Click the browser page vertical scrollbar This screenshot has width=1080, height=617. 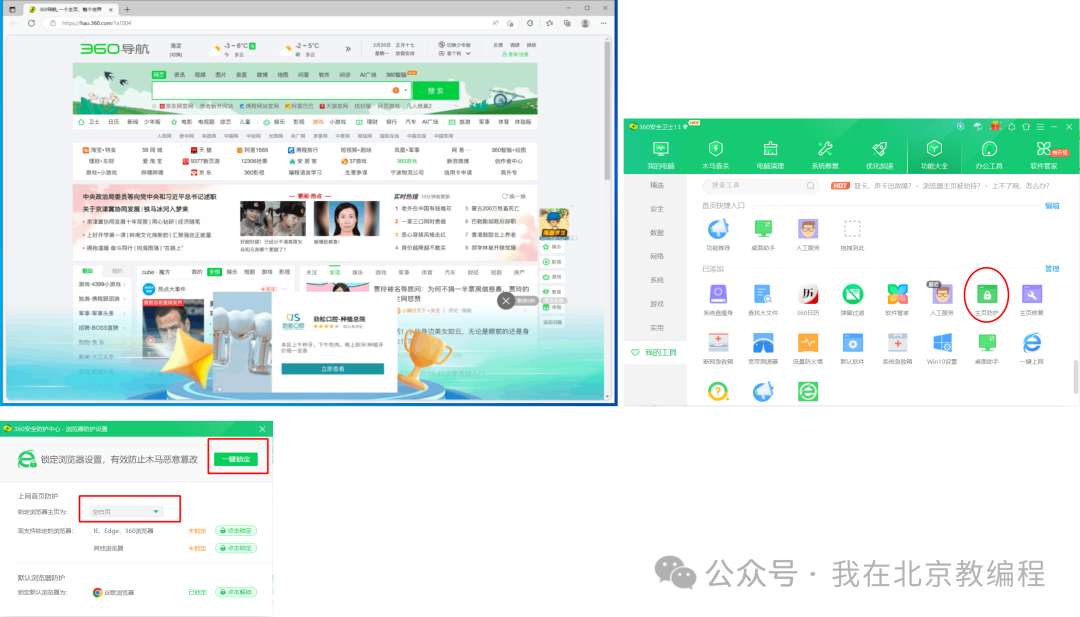pos(607,110)
